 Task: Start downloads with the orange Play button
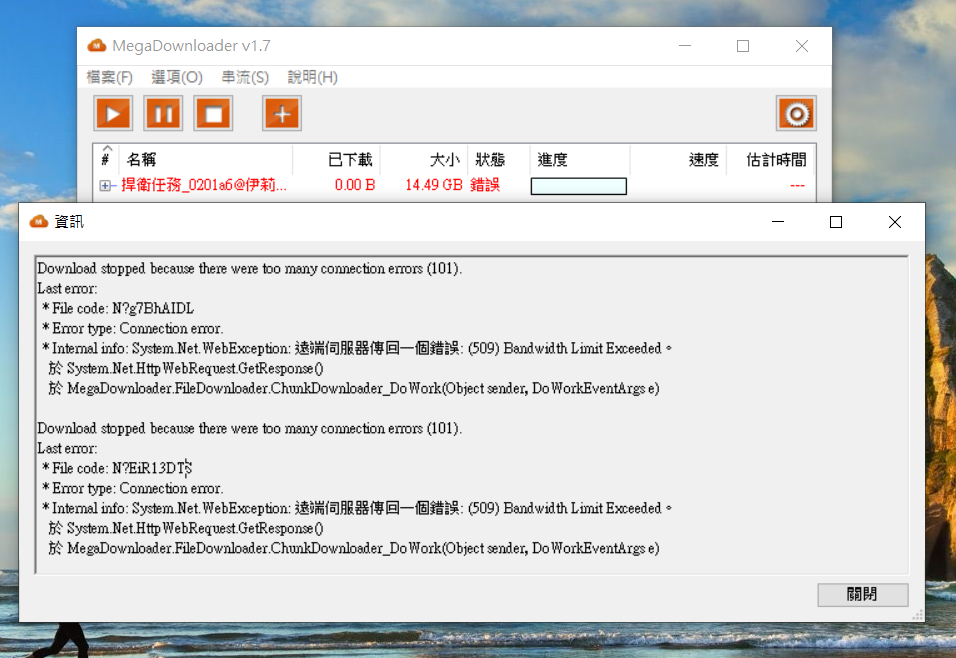pos(113,113)
